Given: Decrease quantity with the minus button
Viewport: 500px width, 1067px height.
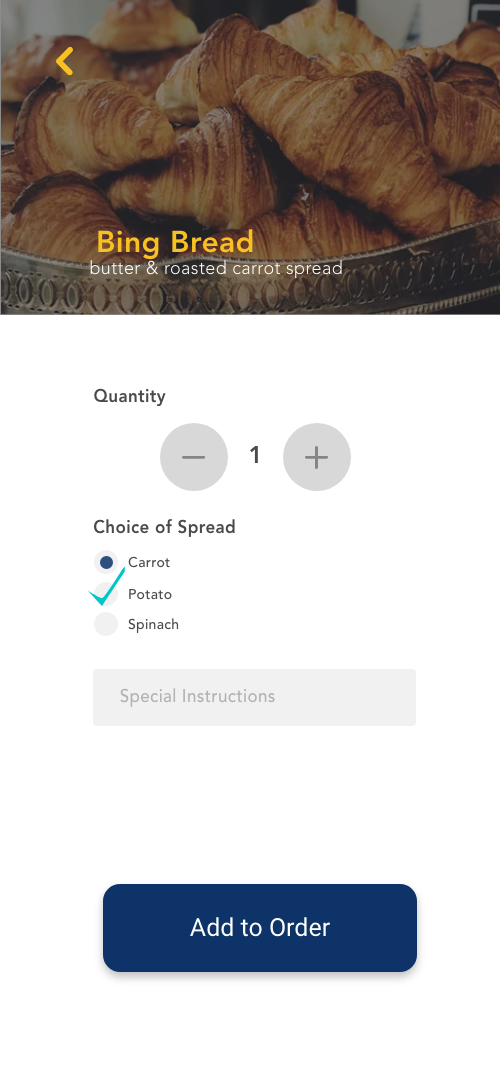Looking at the screenshot, I should [194, 457].
